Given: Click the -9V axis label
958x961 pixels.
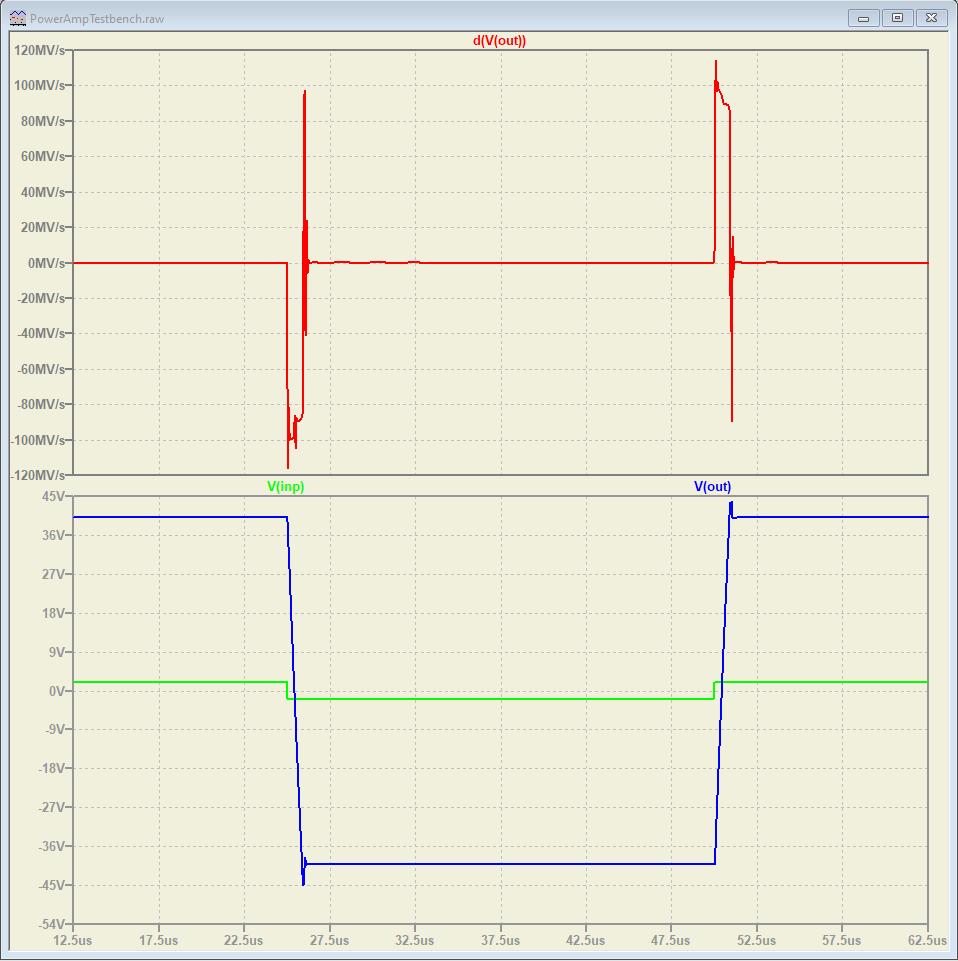Looking at the screenshot, I should pos(55,729).
